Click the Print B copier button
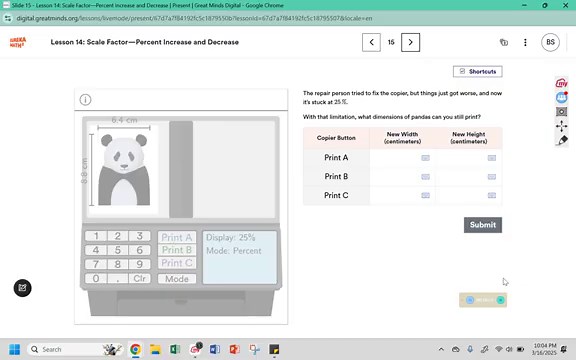576x360 pixels. [x=177, y=250]
